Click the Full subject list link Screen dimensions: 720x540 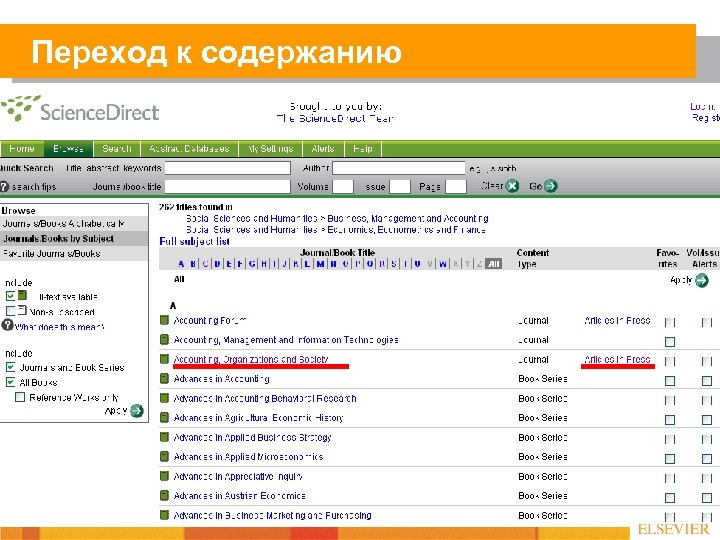[194, 241]
